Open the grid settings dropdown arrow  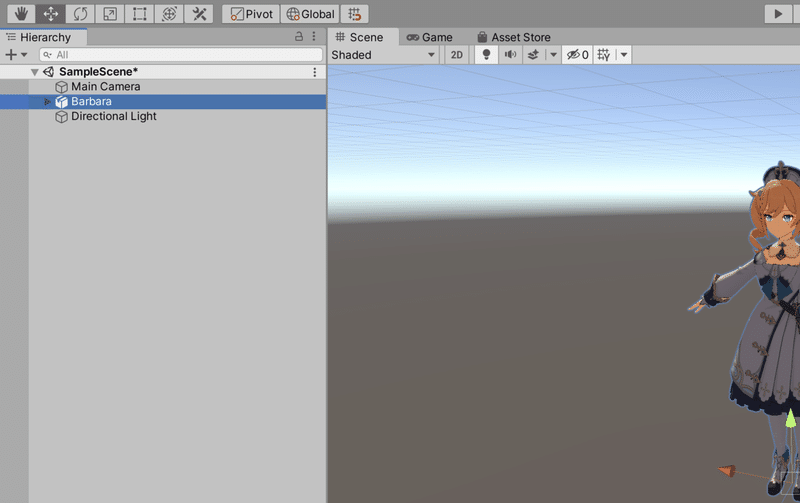623,55
